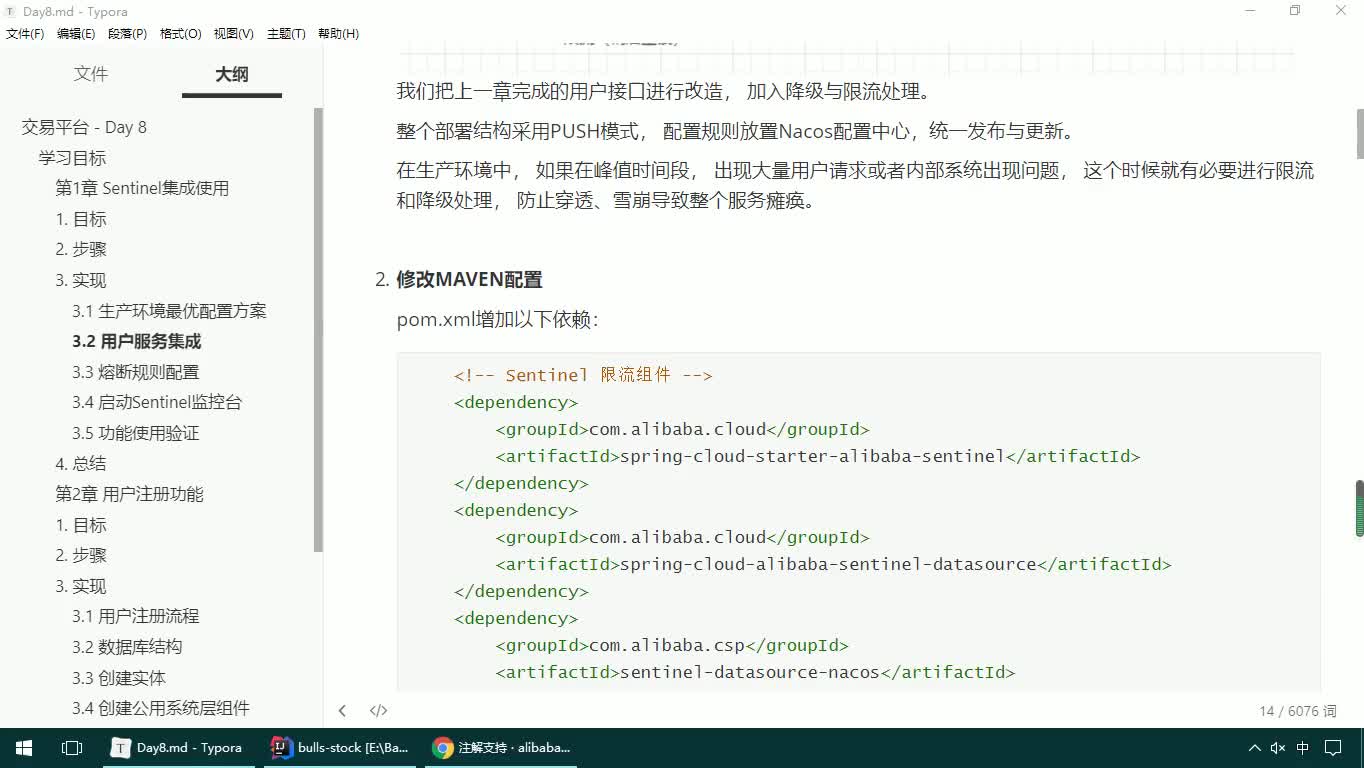Jump to 3.4 创建公用系统层组件
1364x768 pixels.
coord(160,708)
